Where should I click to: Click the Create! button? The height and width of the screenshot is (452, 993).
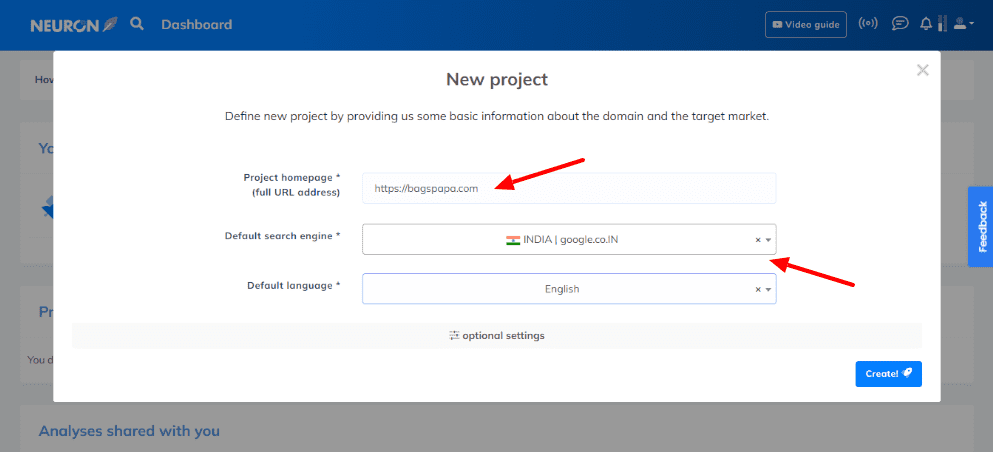[x=888, y=374]
